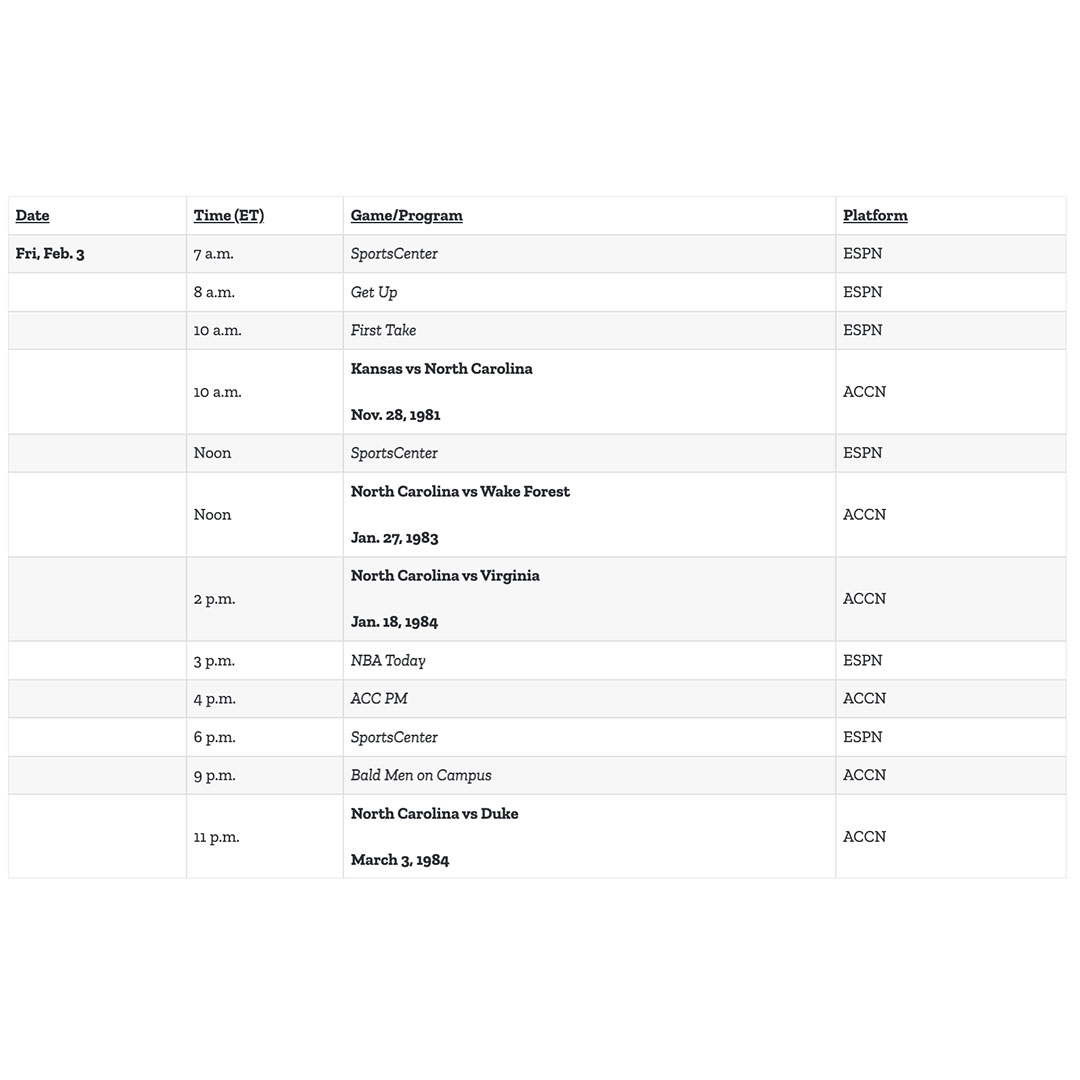Image resolution: width=1080 pixels, height=1080 pixels.
Task: Click the 11 p.m. time cell
Action: [216, 837]
